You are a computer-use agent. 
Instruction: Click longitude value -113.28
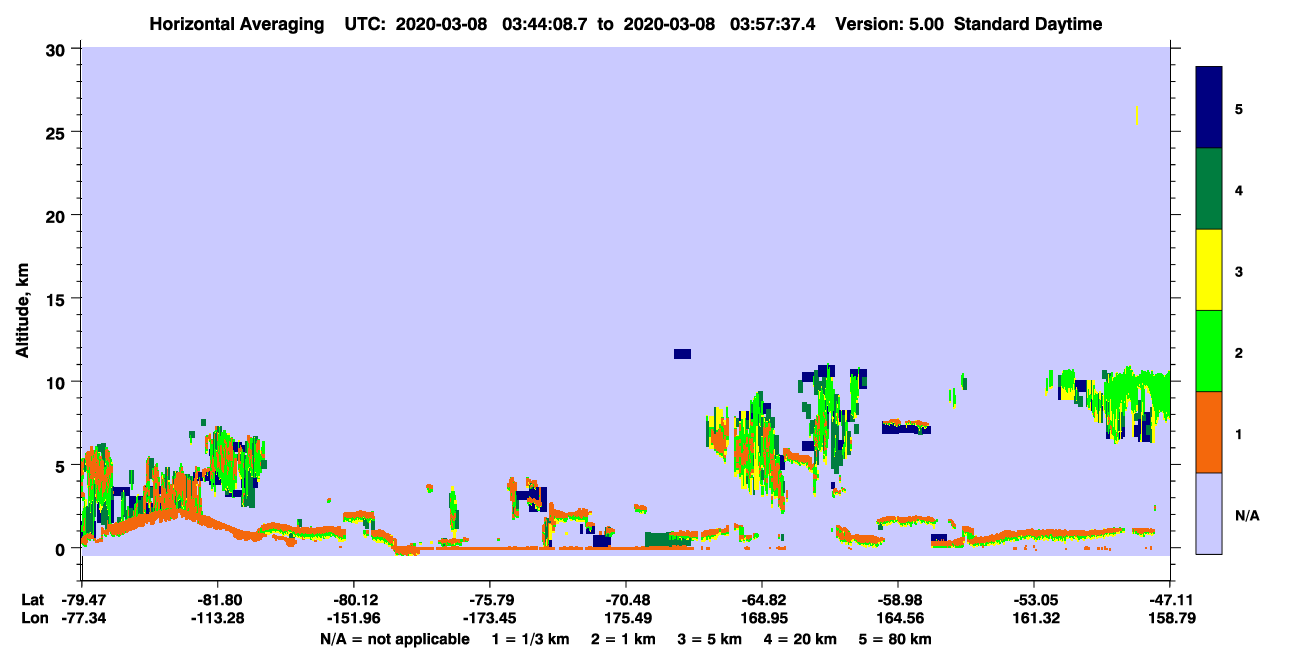coord(217,618)
